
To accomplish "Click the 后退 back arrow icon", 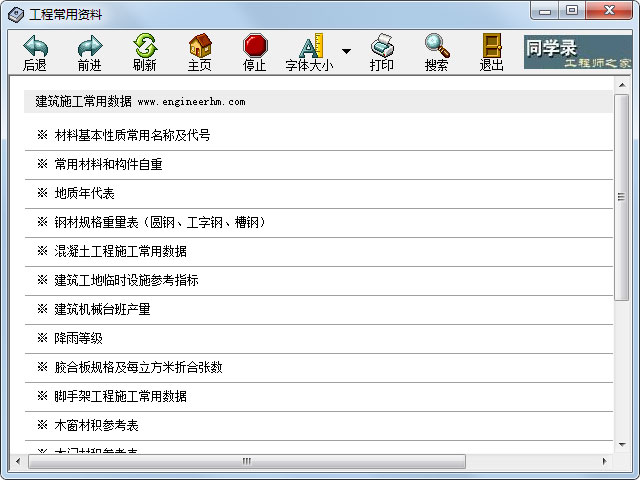I will pyautogui.click(x=35, y=46).
